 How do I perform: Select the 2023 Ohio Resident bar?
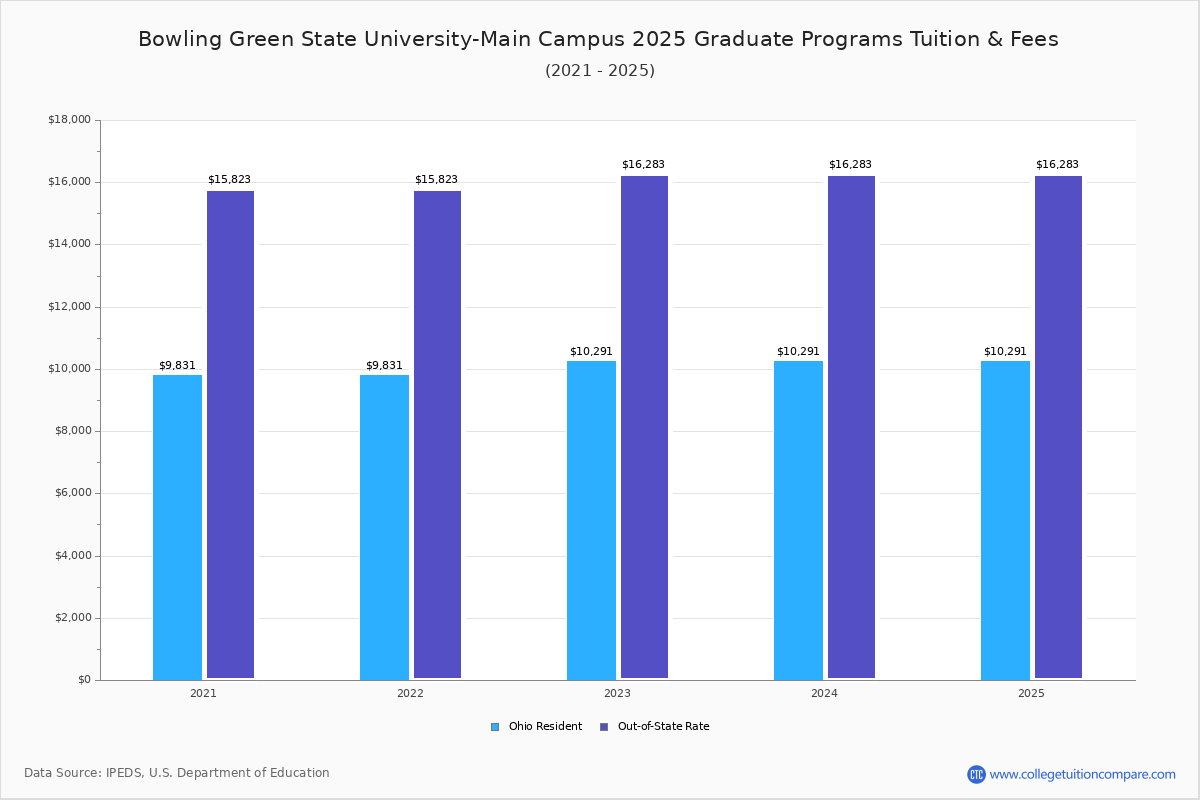591,520
